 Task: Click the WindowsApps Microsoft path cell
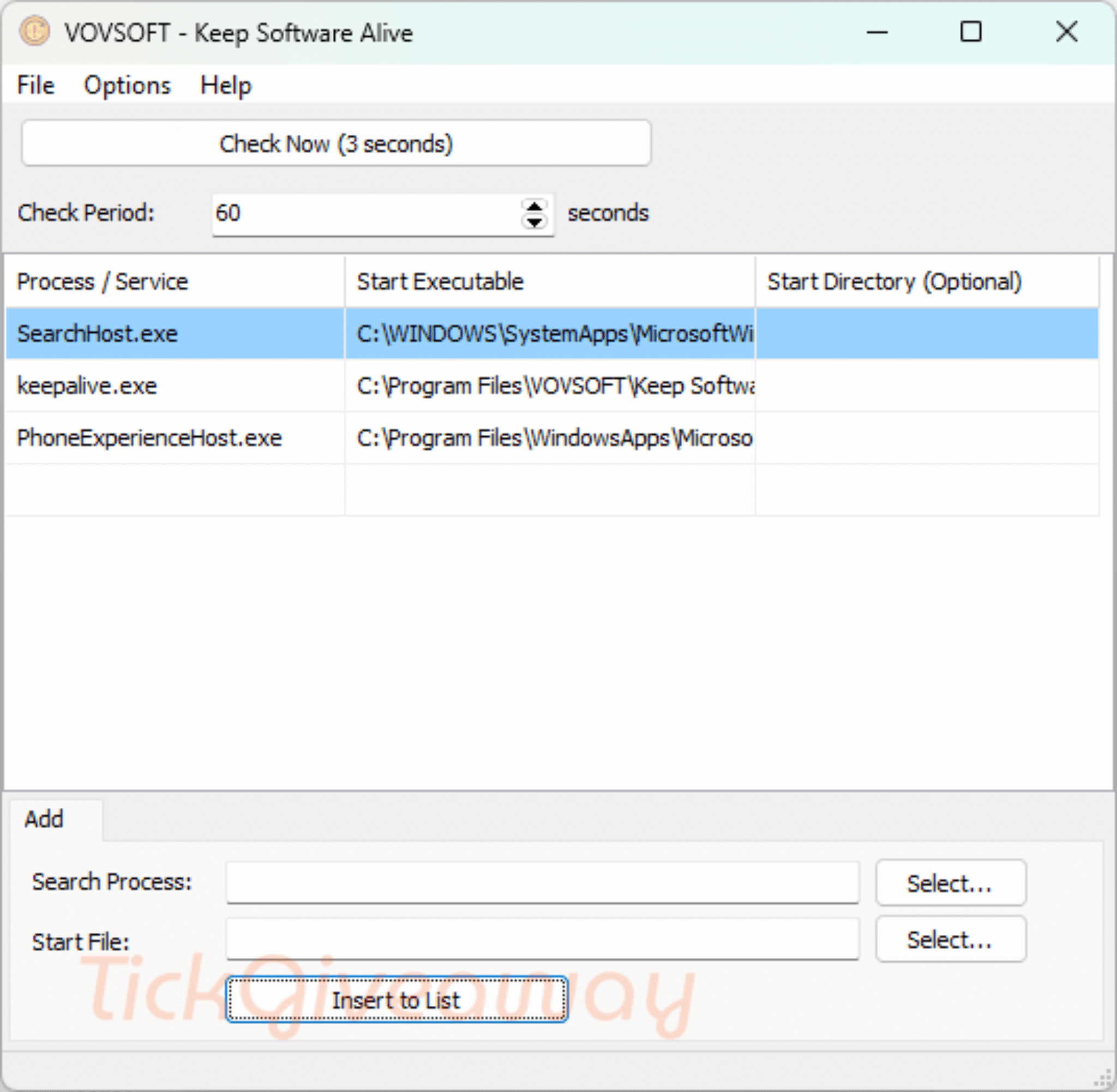tap(550, 438)
